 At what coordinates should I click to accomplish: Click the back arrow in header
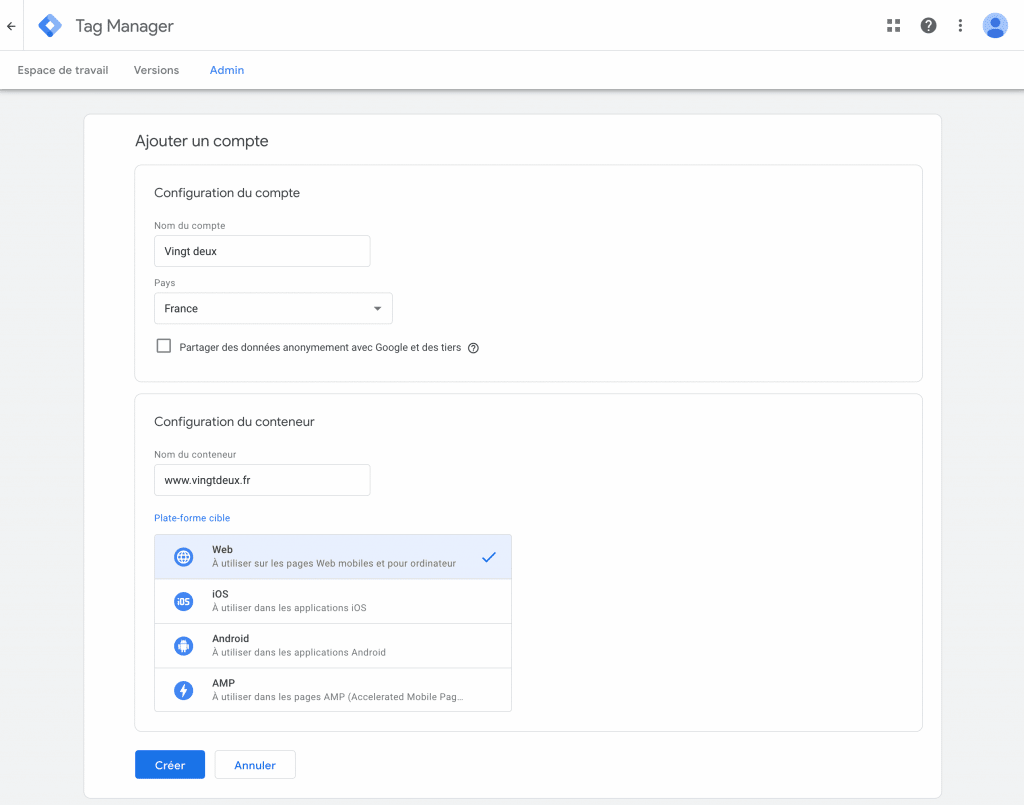point(11,26)
